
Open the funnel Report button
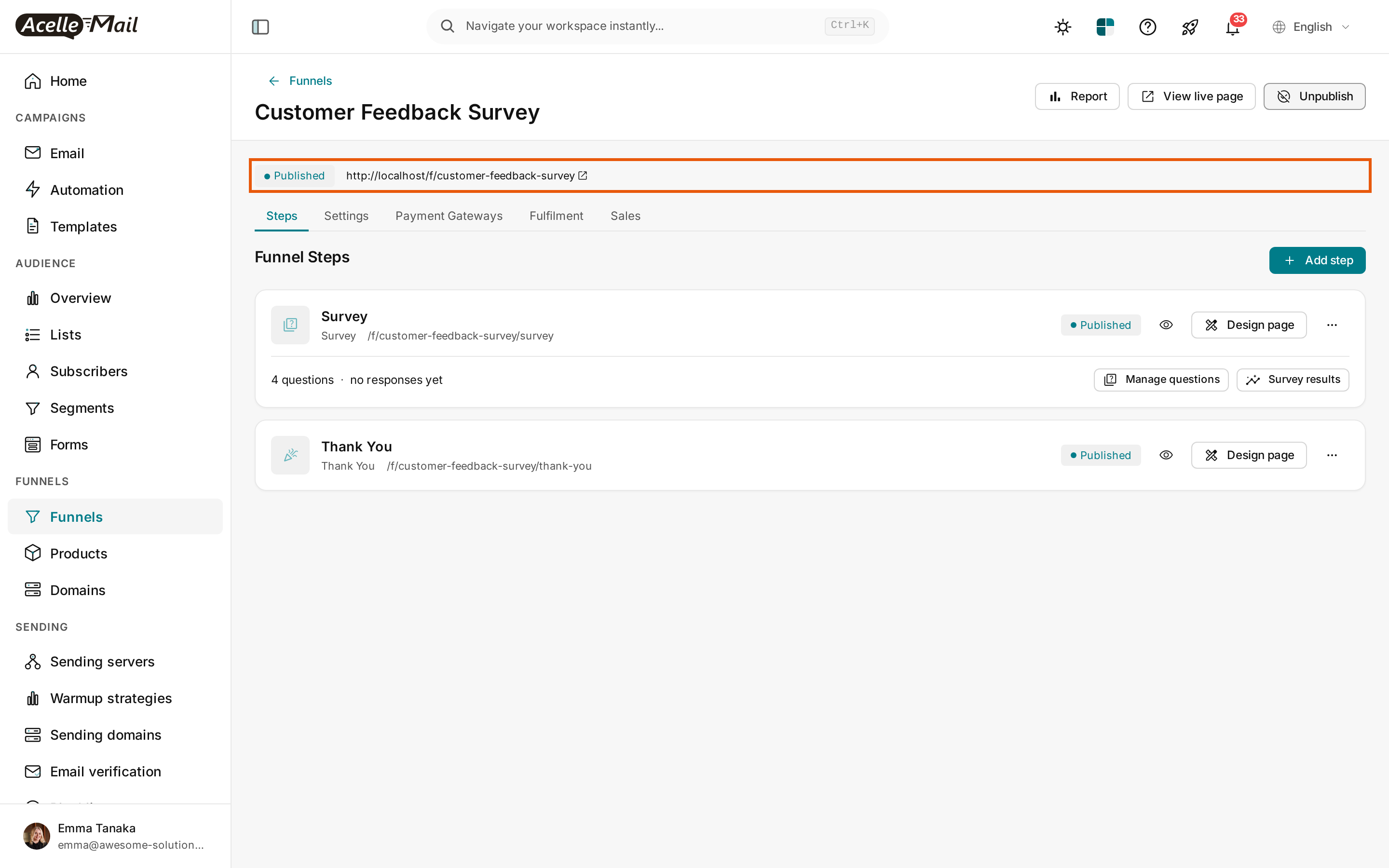click(x=1077, y=96)
